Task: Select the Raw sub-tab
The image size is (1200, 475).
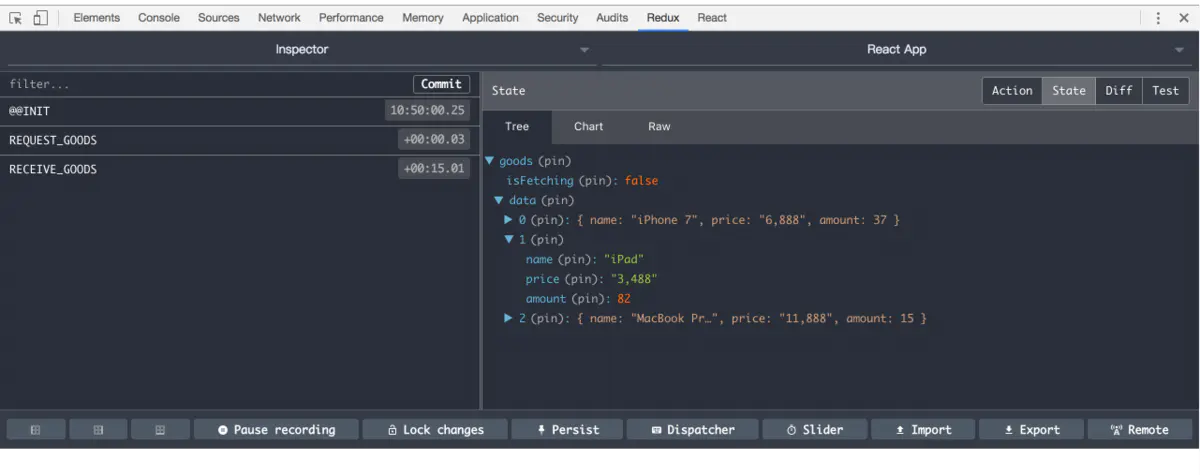Action: coord(659,126)
